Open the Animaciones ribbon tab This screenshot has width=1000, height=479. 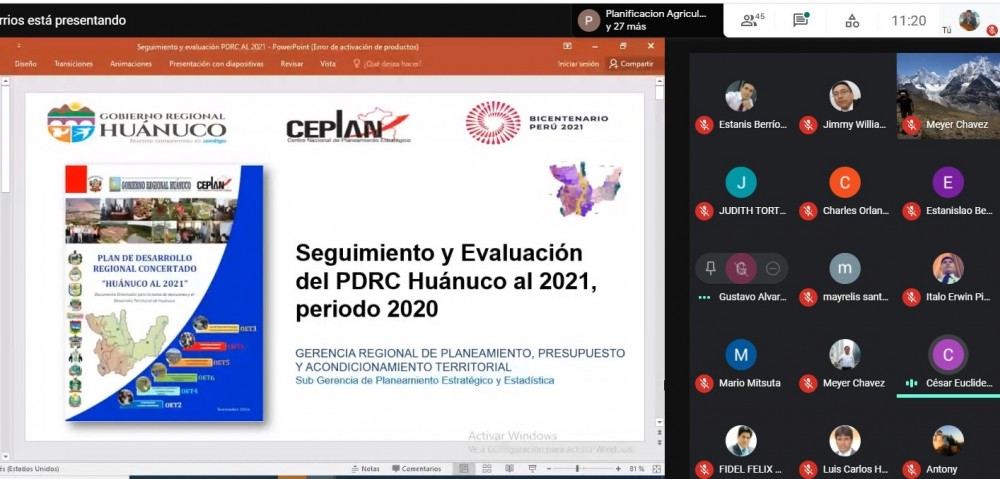[x=131, y=64]
